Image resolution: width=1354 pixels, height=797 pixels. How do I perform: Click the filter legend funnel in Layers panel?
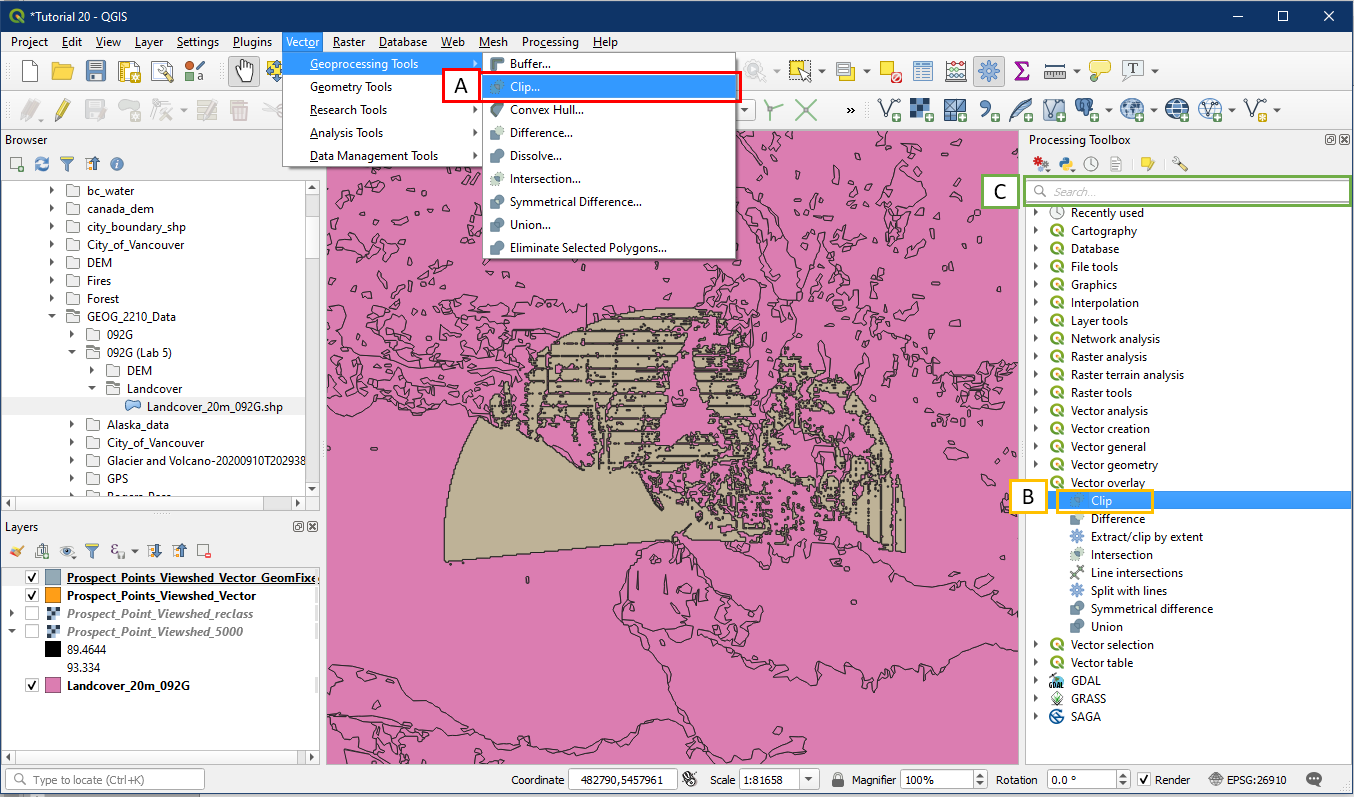click(92, 551)
